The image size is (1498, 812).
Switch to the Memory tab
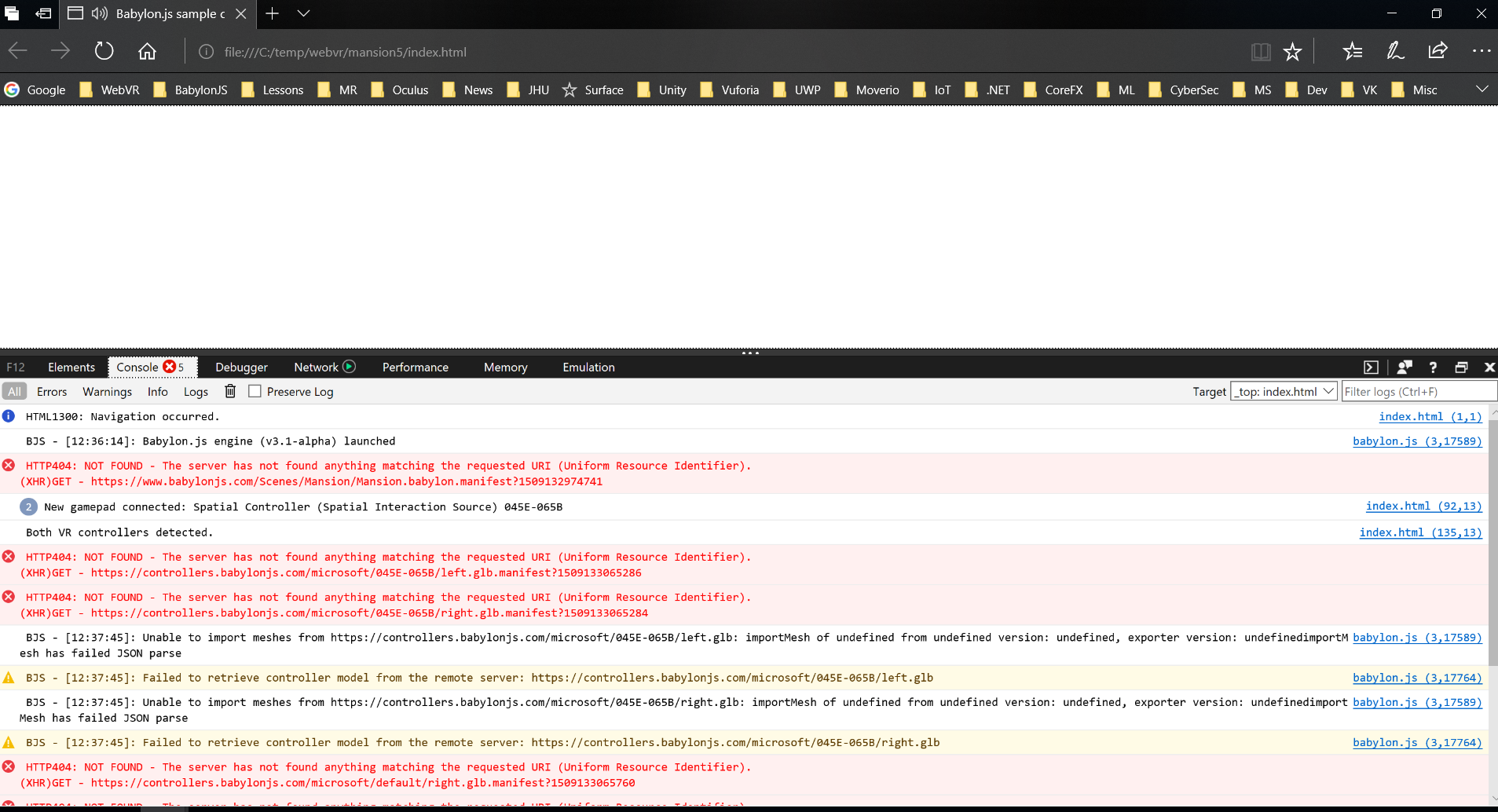click(506, 368)
